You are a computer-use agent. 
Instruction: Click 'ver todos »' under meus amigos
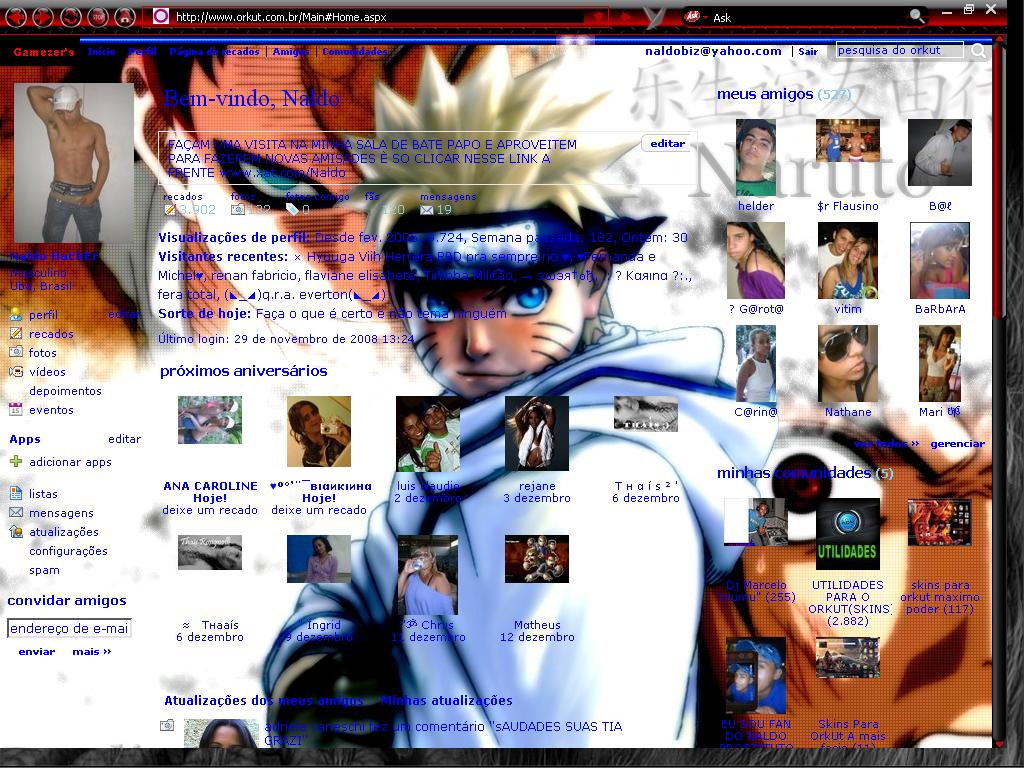[x=886, y=443]
